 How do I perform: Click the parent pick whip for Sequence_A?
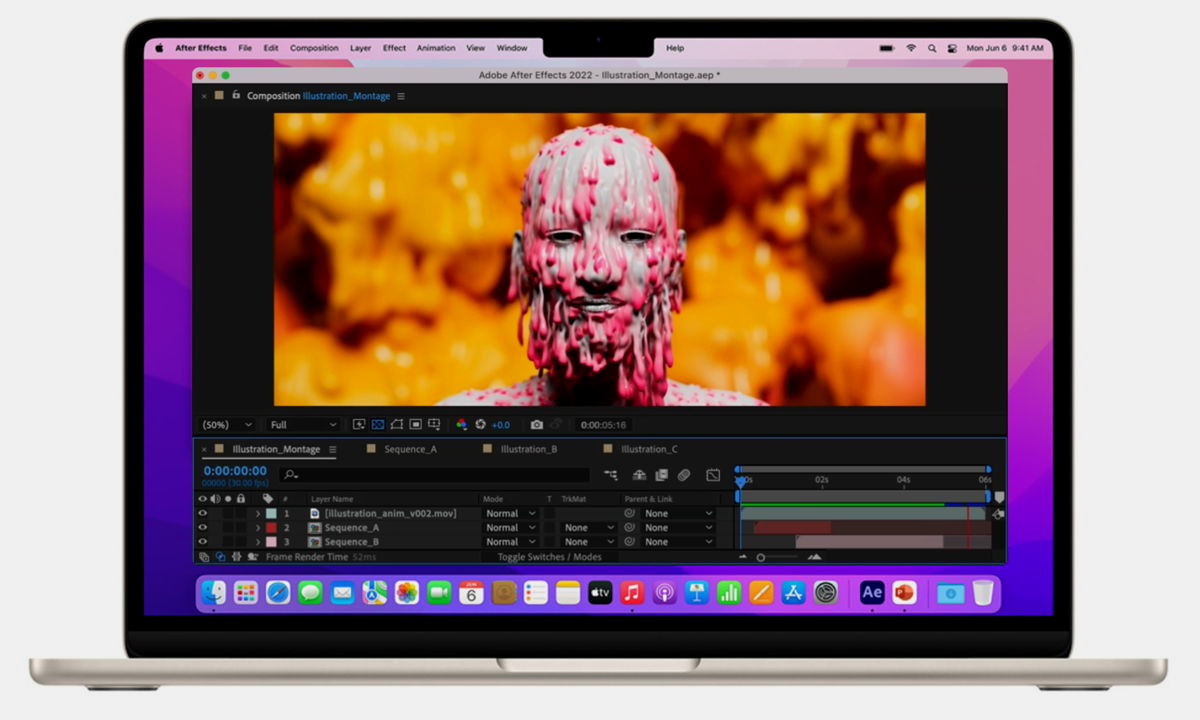coord(628,527)
